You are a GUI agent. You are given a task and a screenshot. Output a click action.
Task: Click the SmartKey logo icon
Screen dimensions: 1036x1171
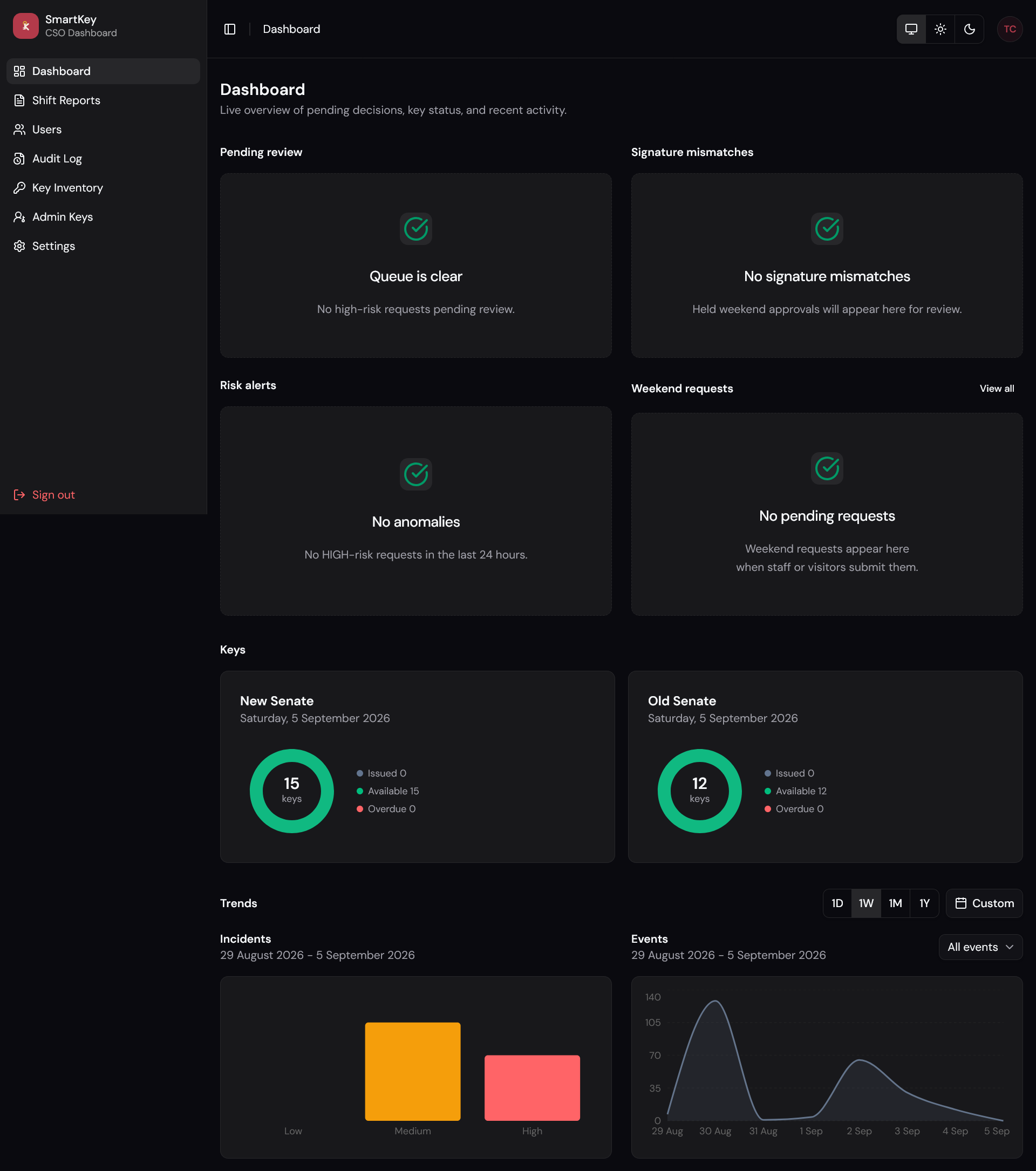pos(26,26)
